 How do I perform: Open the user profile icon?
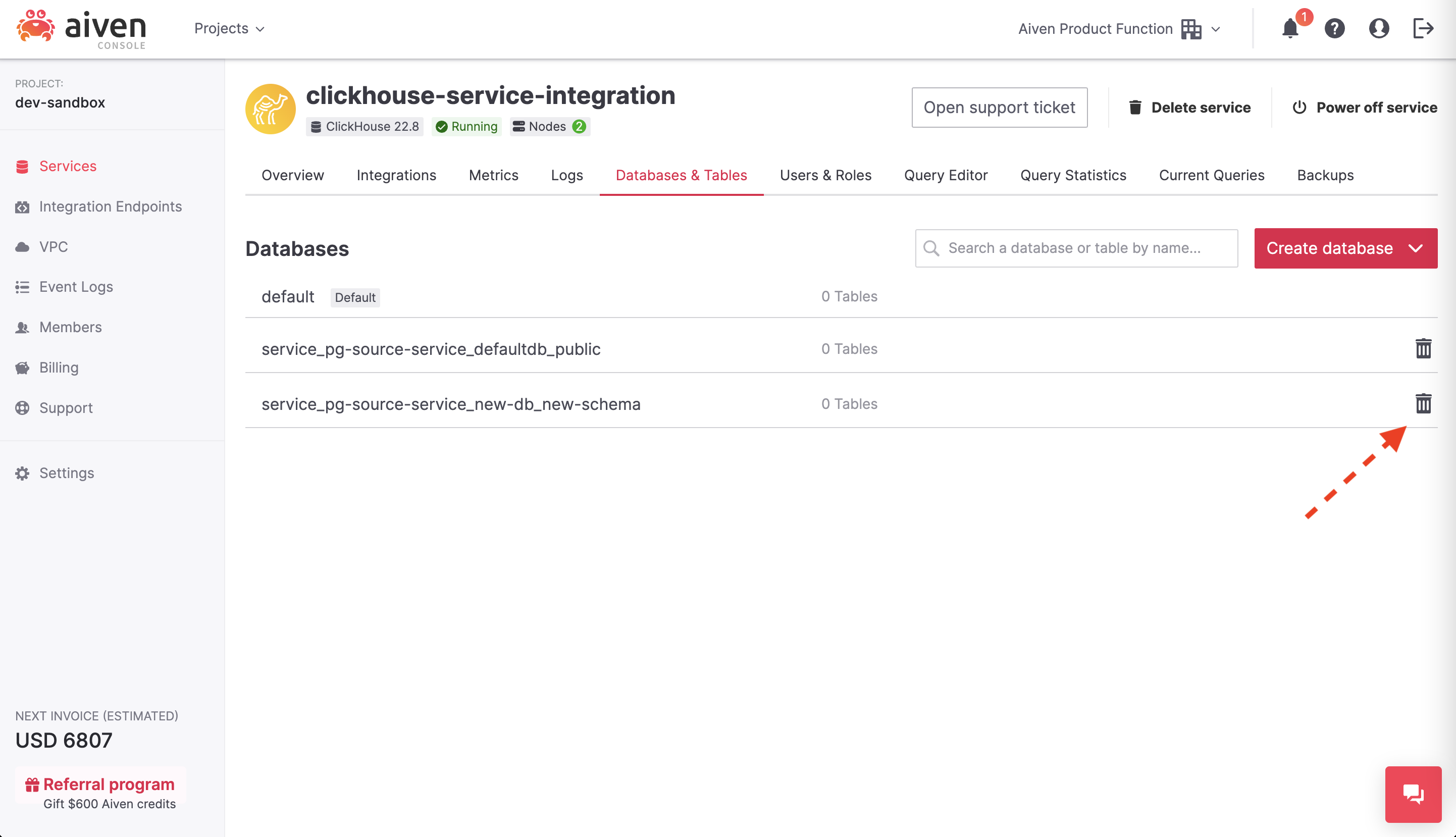click(x=1378, y=28)
